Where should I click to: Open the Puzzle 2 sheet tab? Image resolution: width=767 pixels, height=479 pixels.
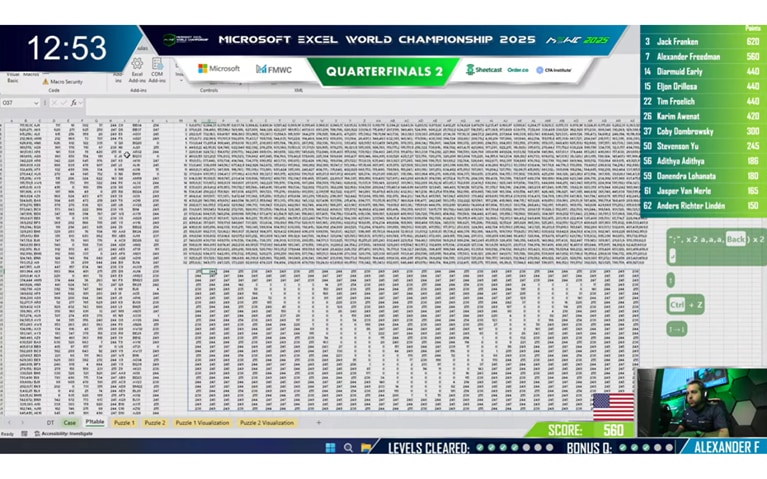coord(155,422)
